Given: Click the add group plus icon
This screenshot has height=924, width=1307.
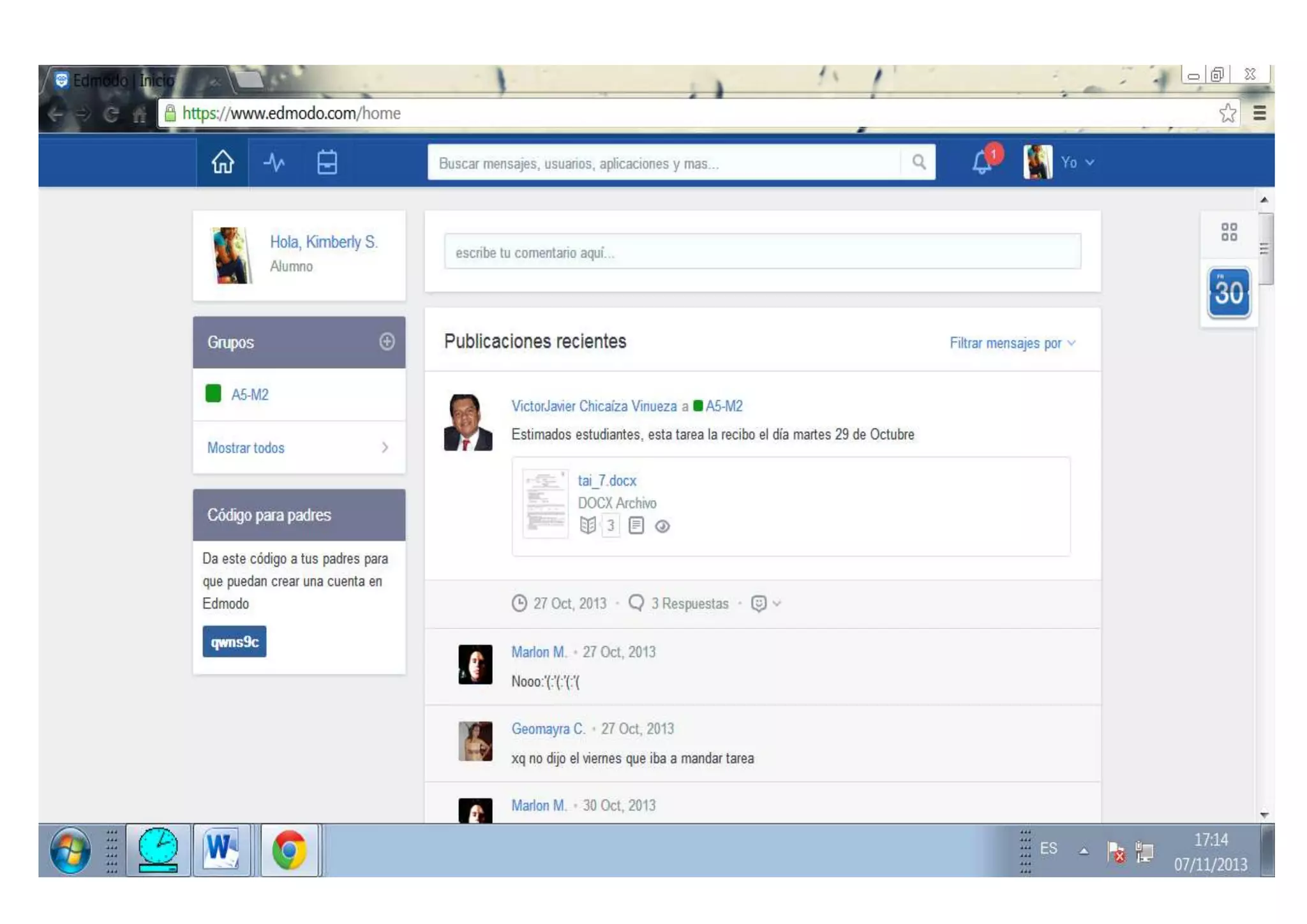Looking at the screenshot, I should pos(387,341).
